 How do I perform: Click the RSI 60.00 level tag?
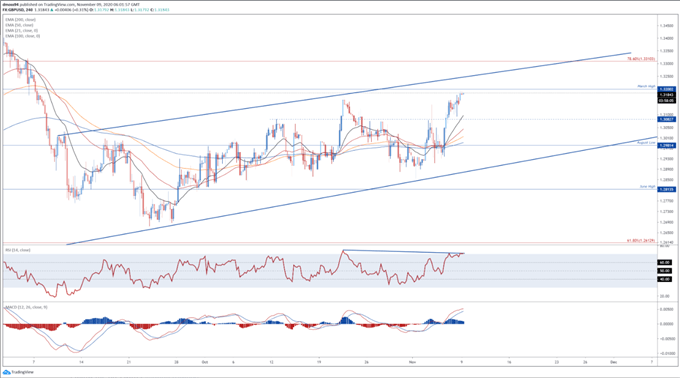pos(665,262)
